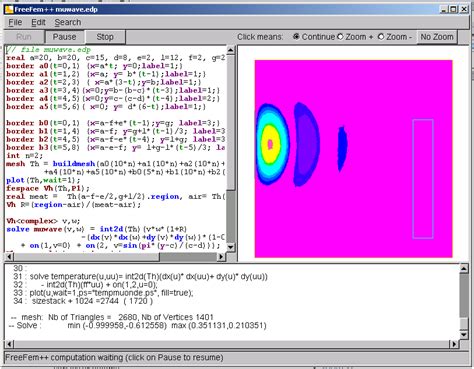Click the pink center of the wave plot
474x369 pixels.
270,144
